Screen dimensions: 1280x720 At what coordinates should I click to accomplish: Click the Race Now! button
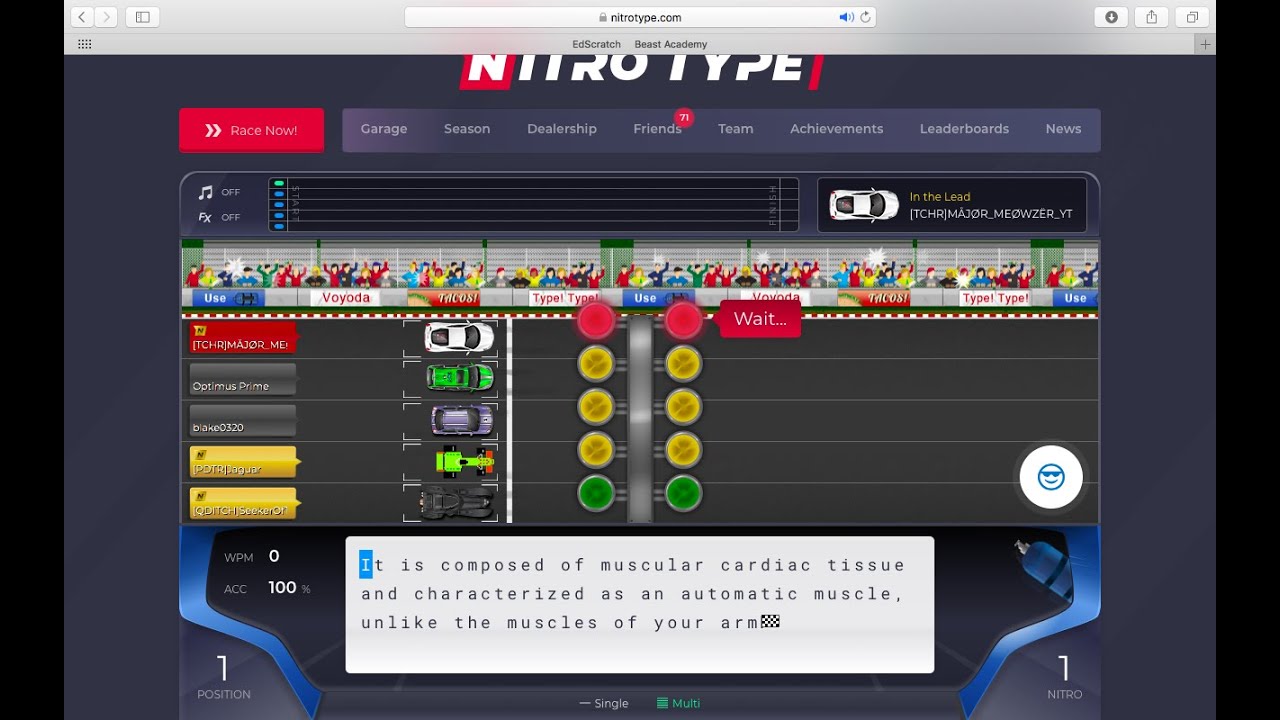click(252, 130)
